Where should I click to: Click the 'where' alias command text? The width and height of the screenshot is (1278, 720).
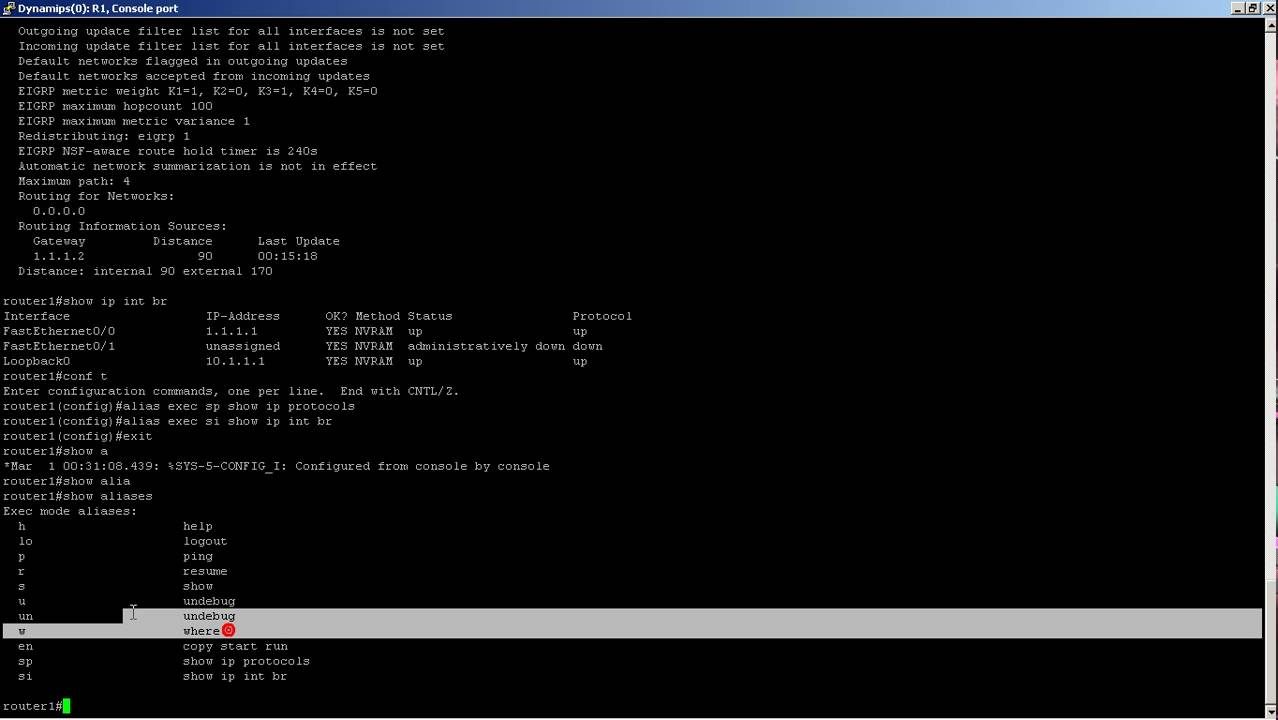point(201,631)
